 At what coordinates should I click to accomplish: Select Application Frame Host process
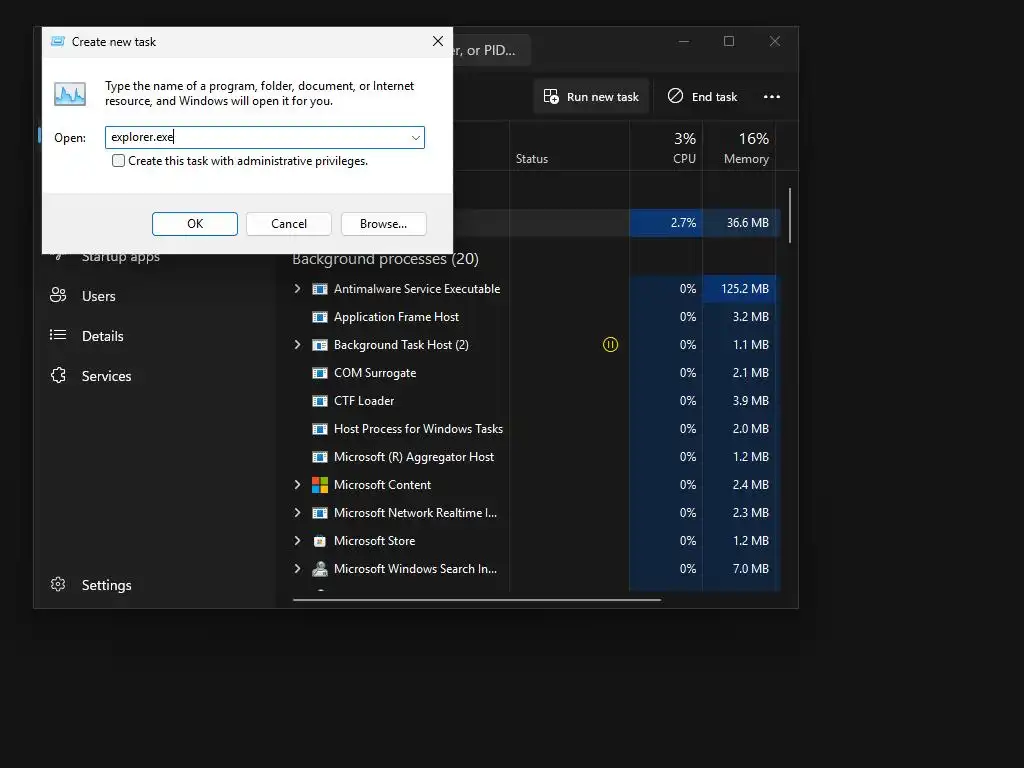tap(396, 317)
